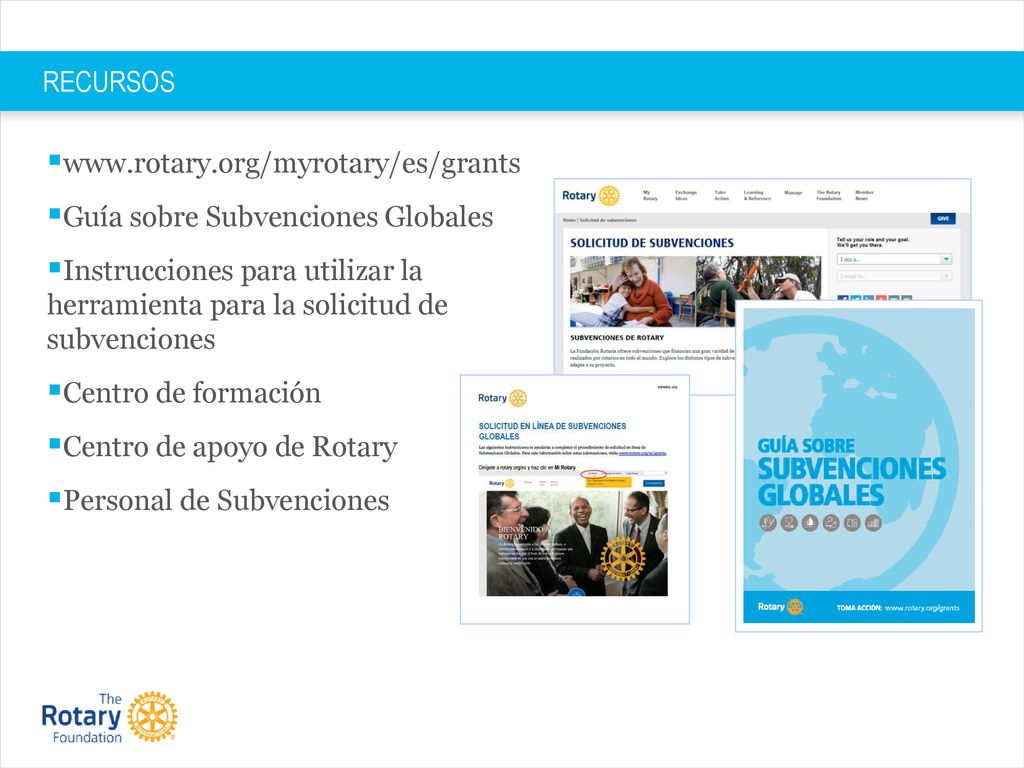Expand the 'I am a...' dropdown
The width and height of the screenshot is (1024, 768).
point(894,259)
